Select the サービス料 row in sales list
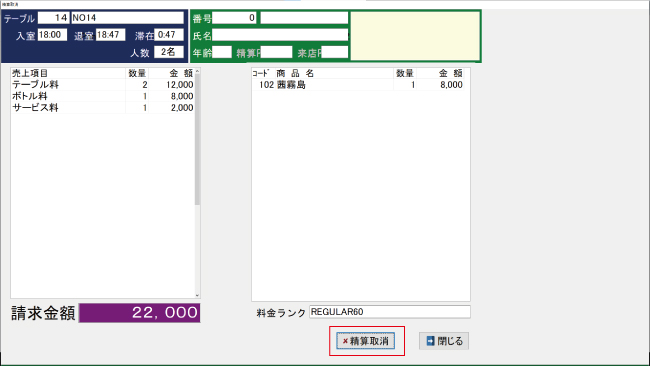This screenshot has height=366, width=650. [x=102, y=108]
